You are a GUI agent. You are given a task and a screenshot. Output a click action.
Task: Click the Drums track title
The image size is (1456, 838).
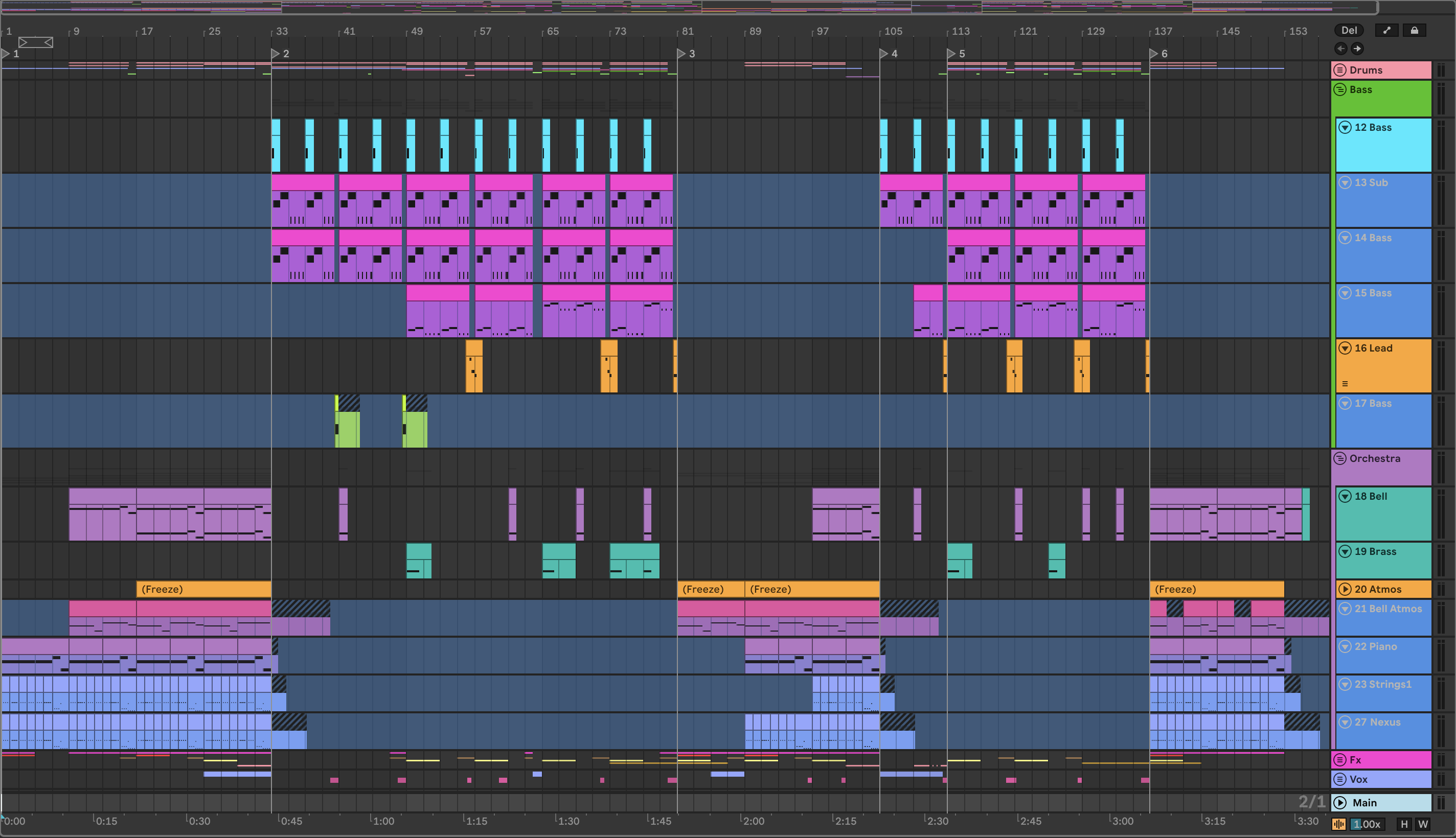[x=1366, y=70]
